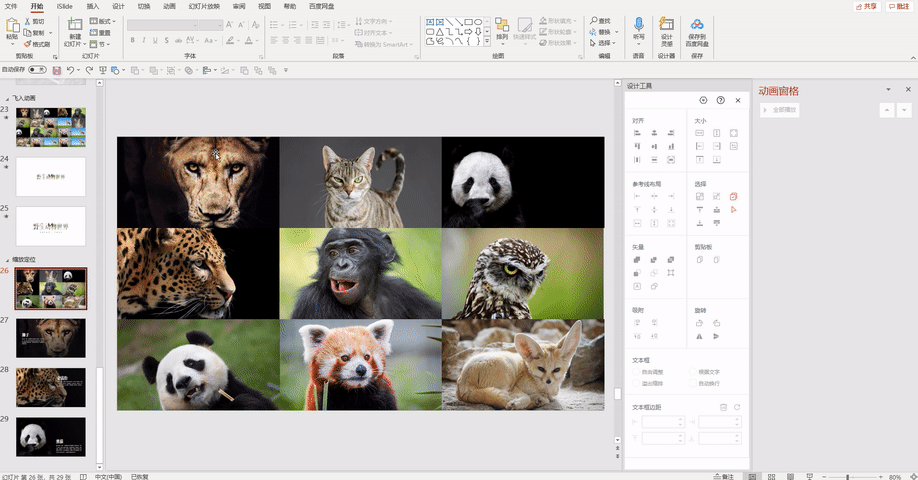Open the animation pane options dropdown arrow

pos(887,90)
